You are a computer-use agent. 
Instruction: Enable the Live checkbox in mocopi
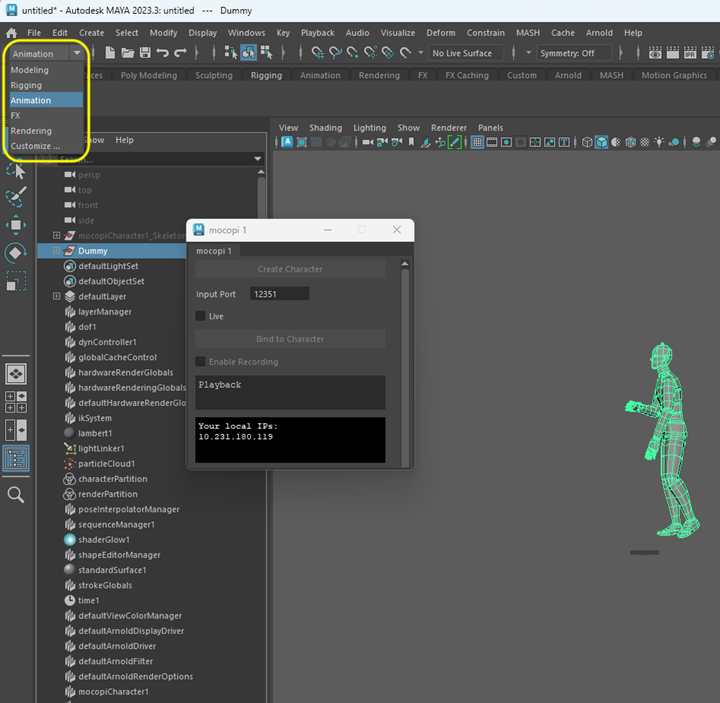201,316
